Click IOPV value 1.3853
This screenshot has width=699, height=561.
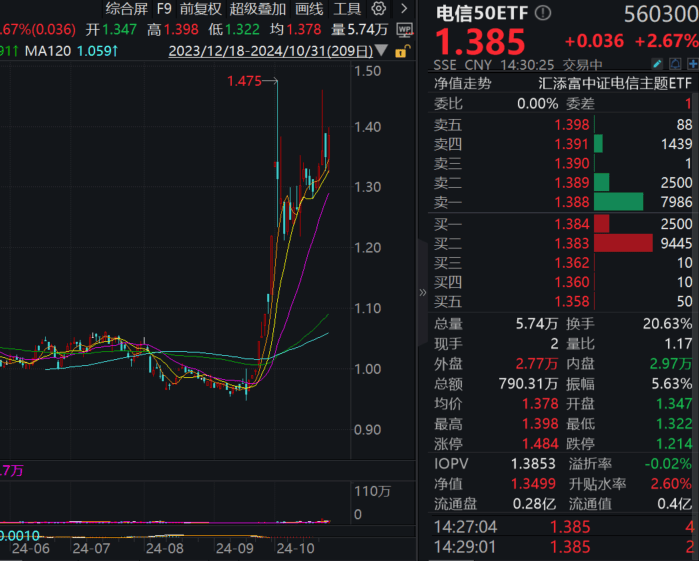533,464
